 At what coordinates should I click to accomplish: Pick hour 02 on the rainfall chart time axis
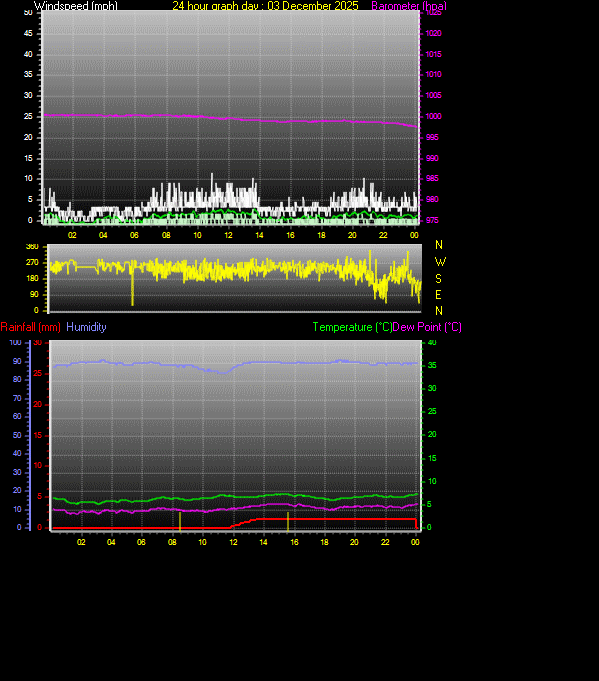(x=81, y=542)
